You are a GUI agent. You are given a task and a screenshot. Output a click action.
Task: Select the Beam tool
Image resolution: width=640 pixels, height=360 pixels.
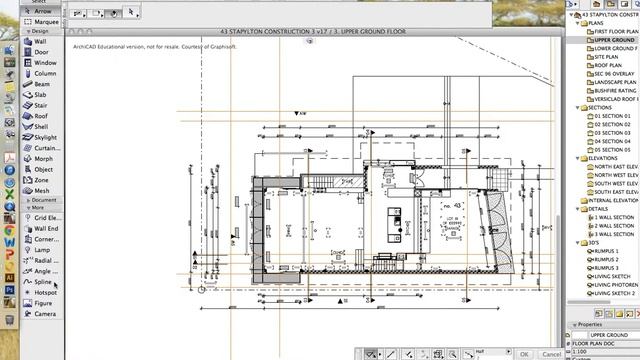(42, 84)
